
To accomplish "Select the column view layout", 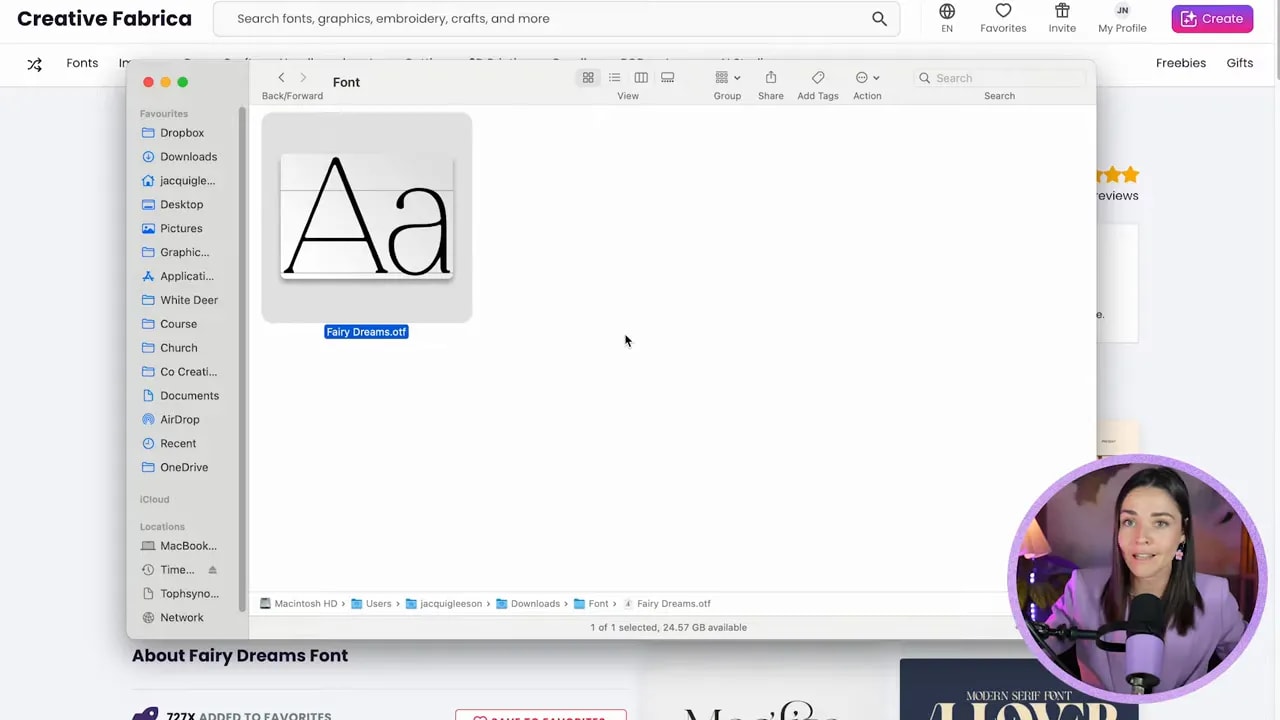I will (641, 77).
